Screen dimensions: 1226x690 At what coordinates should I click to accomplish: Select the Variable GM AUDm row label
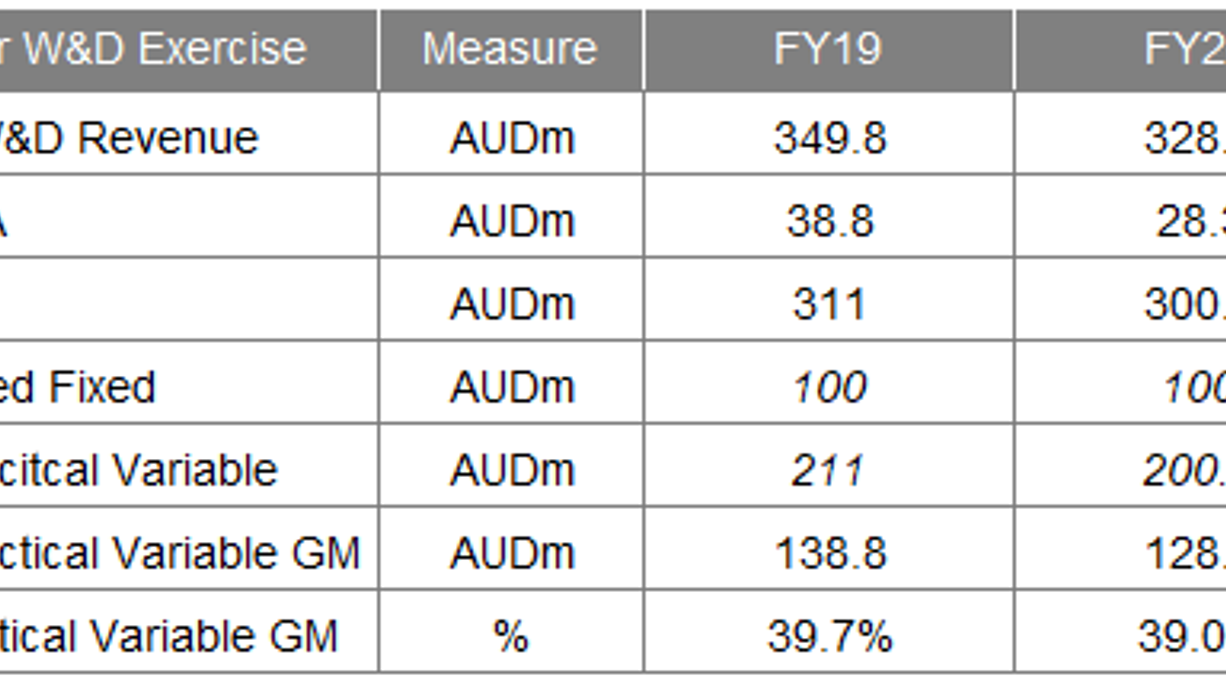[x=188, y=552]
